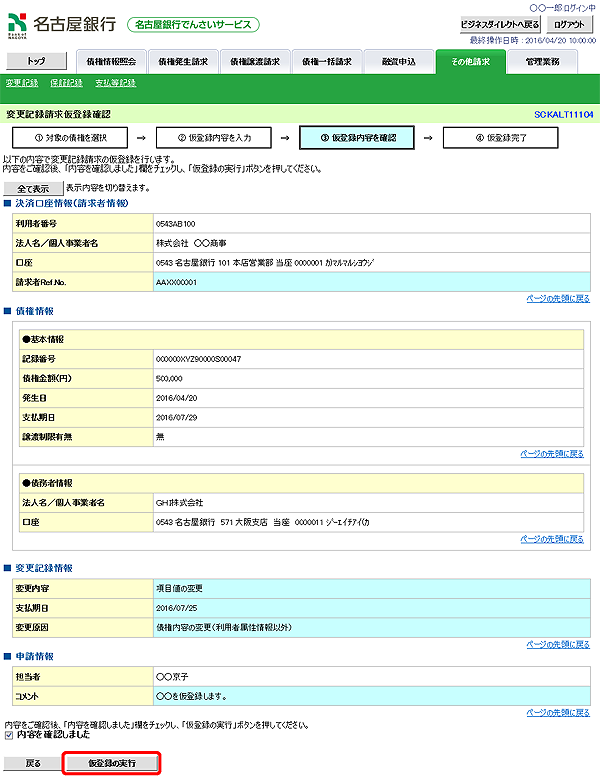Select the その他請求 tab

tap(470, 62)
